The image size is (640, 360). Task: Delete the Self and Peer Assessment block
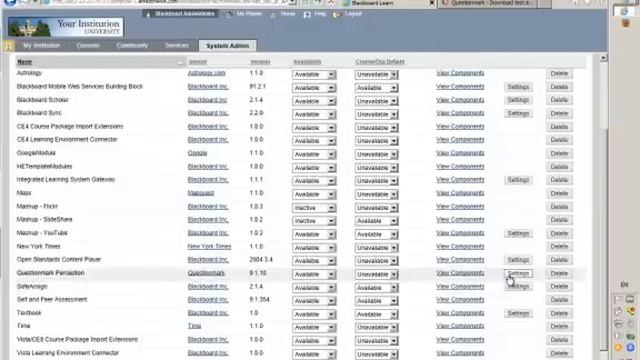pyautogui.click(x=559, y=300)
